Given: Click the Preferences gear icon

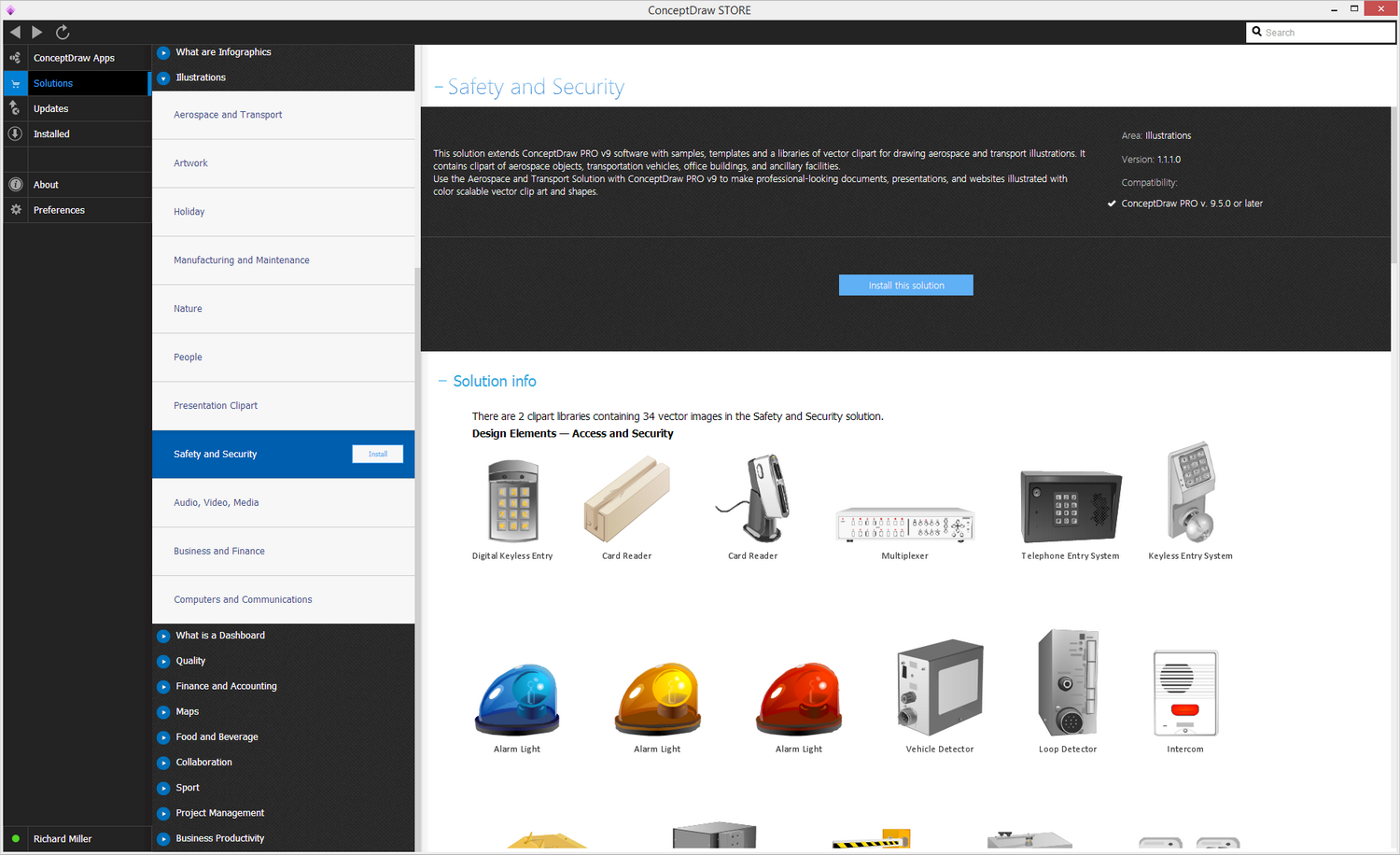Looking at the screenshot, I should click(x=15, y=210).
